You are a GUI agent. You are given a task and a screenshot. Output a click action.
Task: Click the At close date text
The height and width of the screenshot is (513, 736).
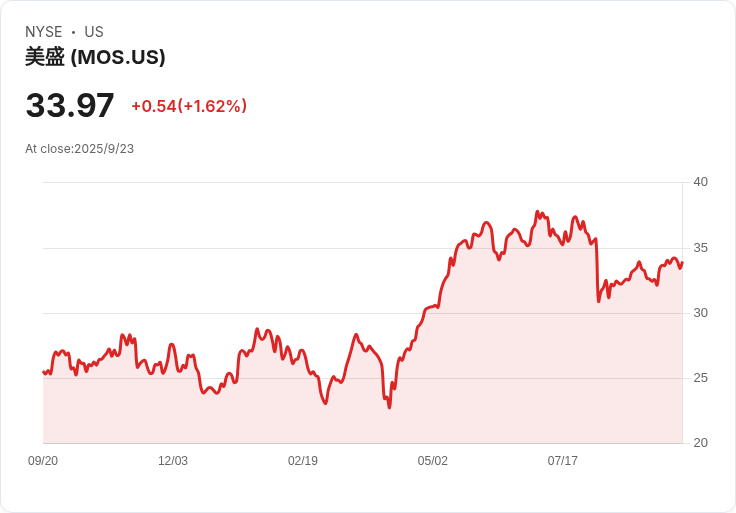(x=79, y=149)
